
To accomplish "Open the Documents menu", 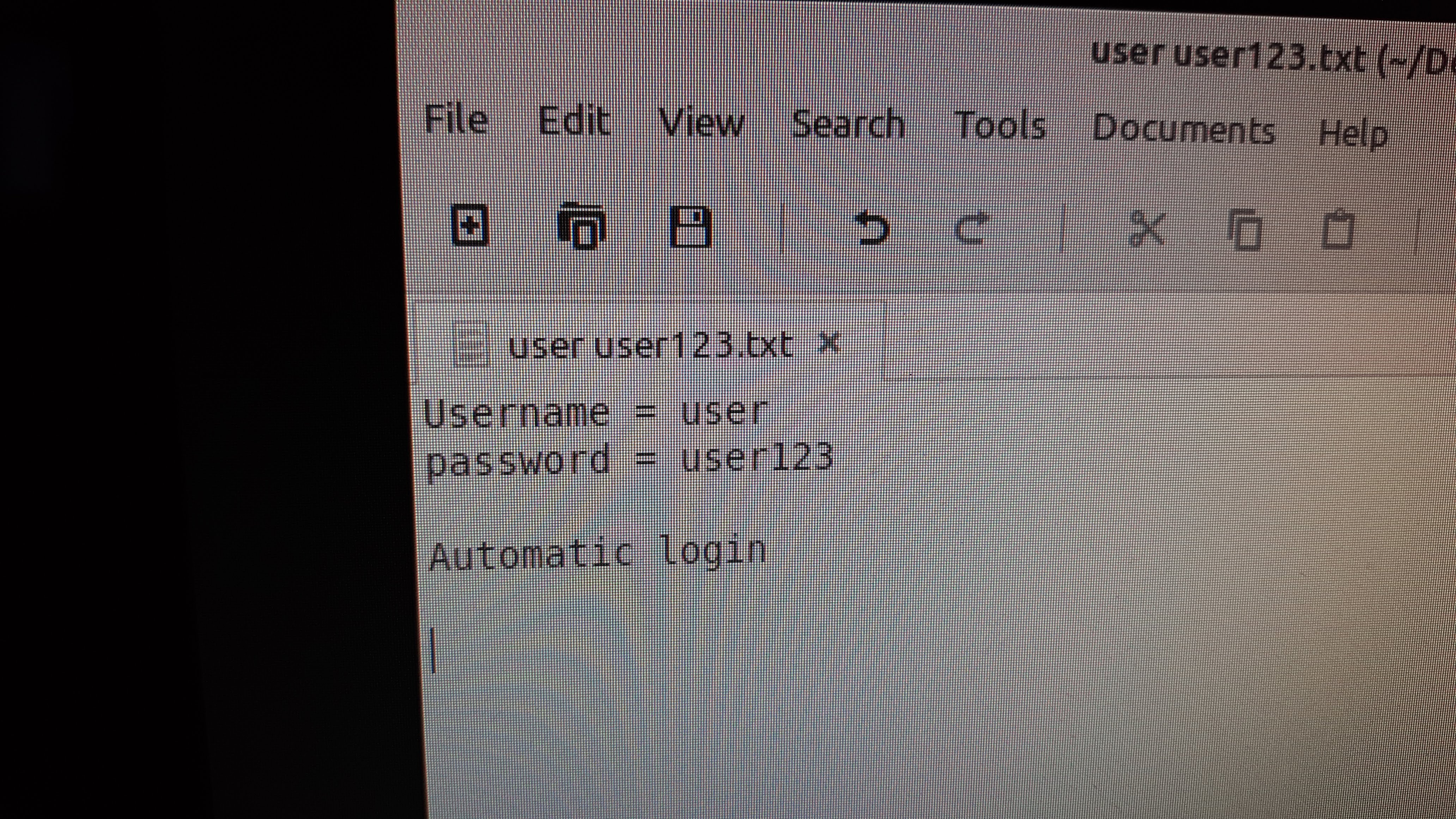I will (1183, 130).
